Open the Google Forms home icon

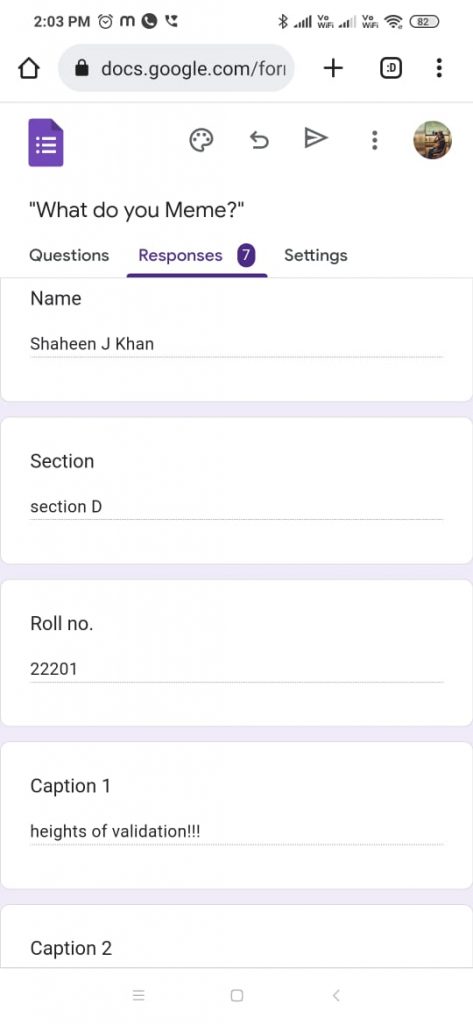pyautogui.click(x=46, y=142)
